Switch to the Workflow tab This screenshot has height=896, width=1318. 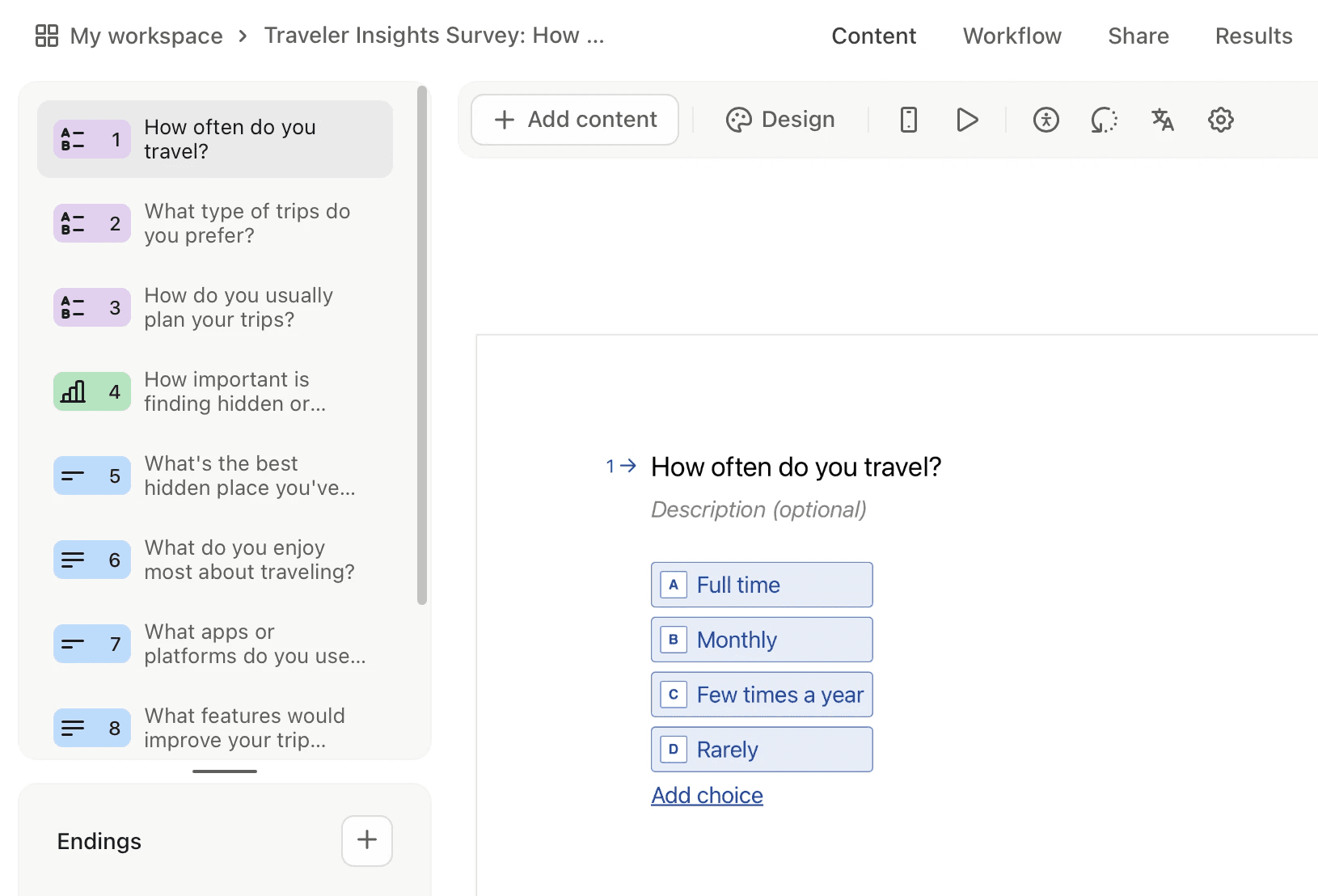1012,36
